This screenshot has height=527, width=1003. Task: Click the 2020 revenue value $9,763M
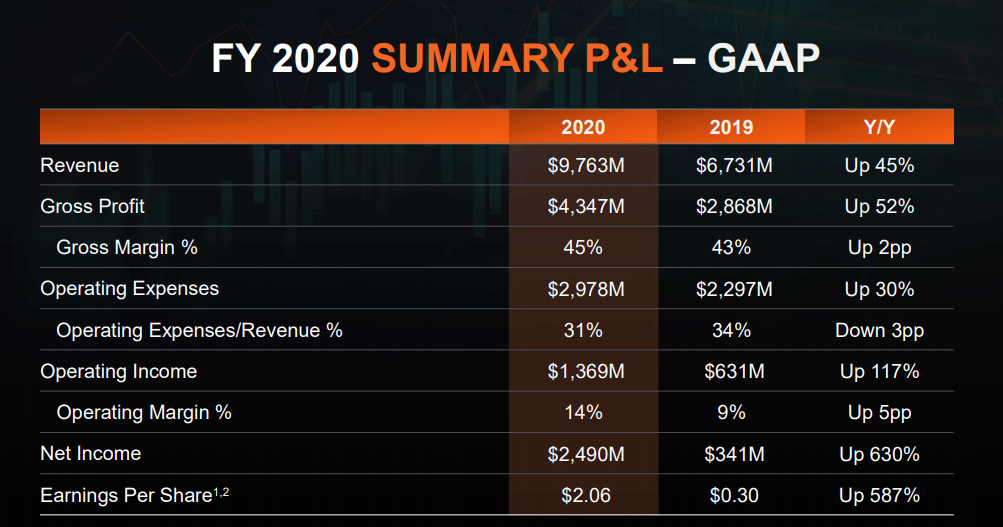point(585,166)
